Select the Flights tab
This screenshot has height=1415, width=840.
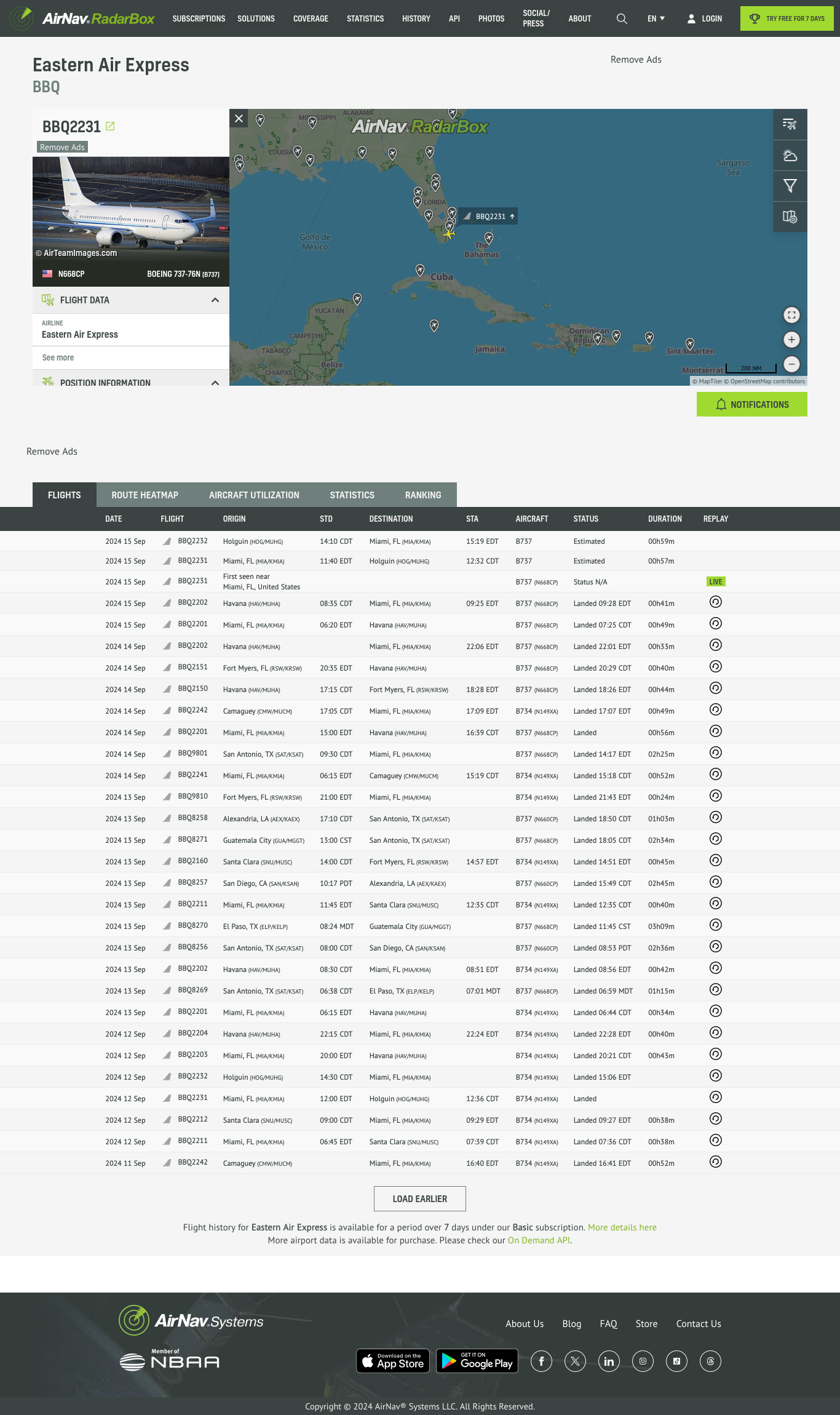pyautogui.click(x=65, y=495)
